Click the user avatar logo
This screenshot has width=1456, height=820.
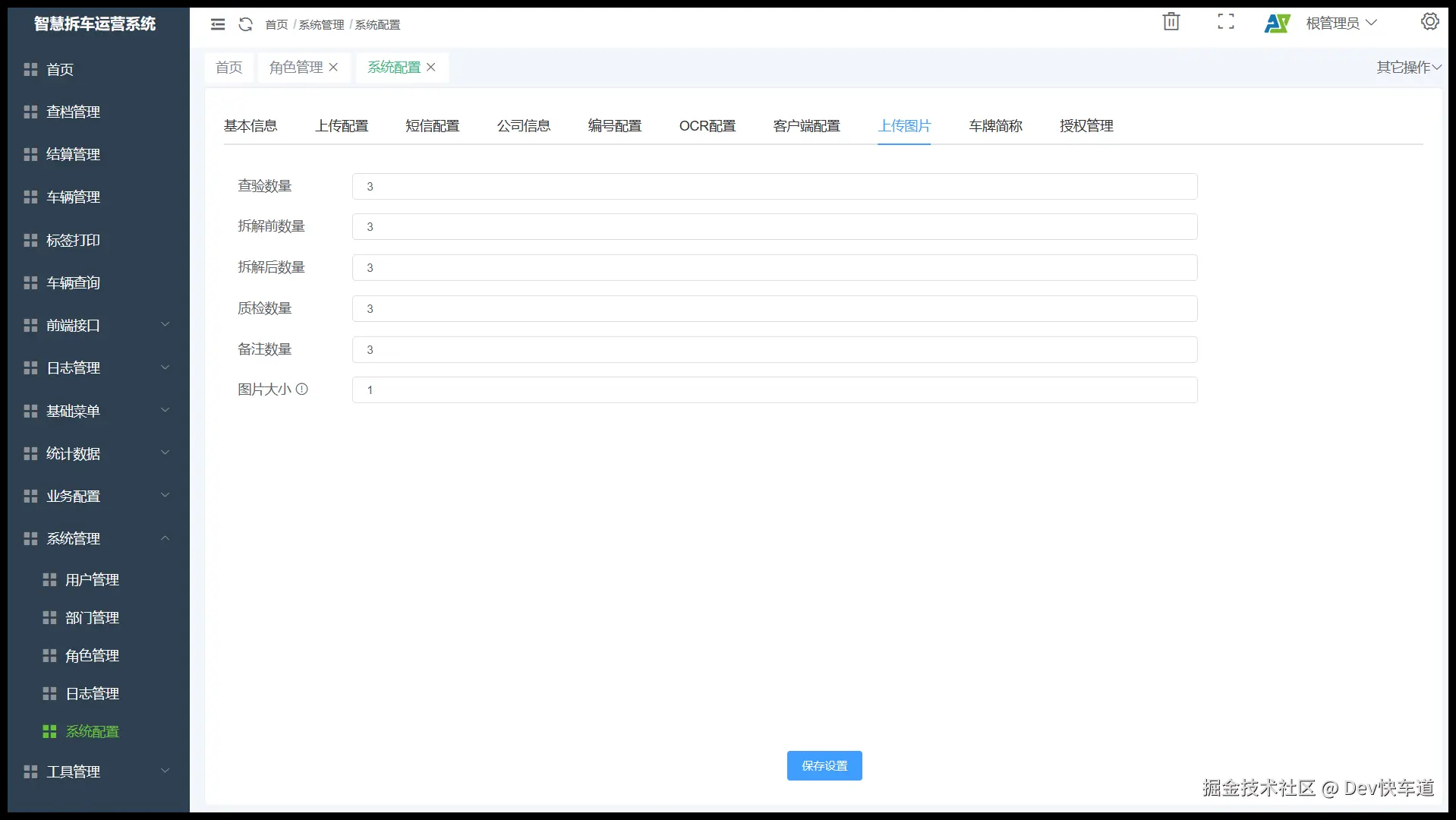[x=1278, y=24]
